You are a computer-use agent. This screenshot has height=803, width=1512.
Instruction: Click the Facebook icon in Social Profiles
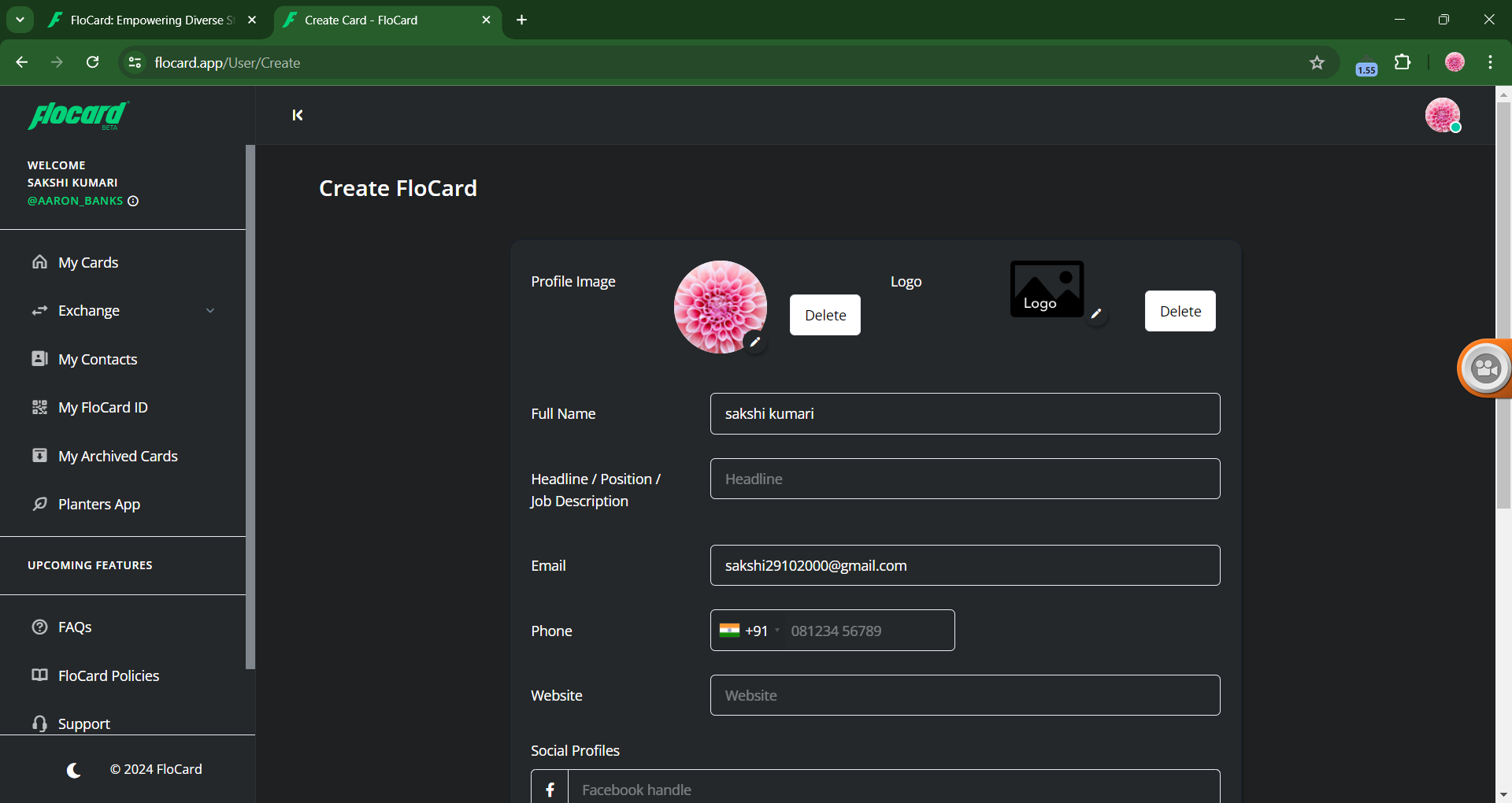[x=550, y=789]
